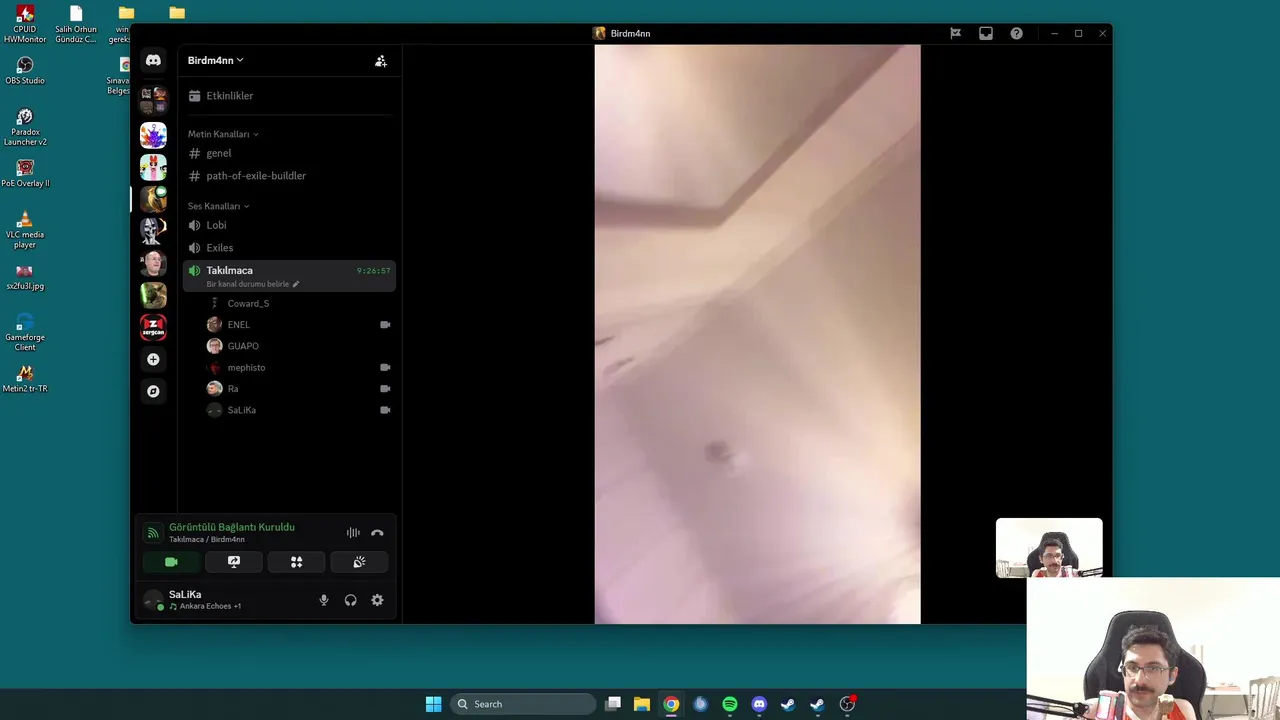Select the Takılmaca voice channel
Image resolution: width=1280 pixels, height=720 pixels.
(x=289, y=276)
